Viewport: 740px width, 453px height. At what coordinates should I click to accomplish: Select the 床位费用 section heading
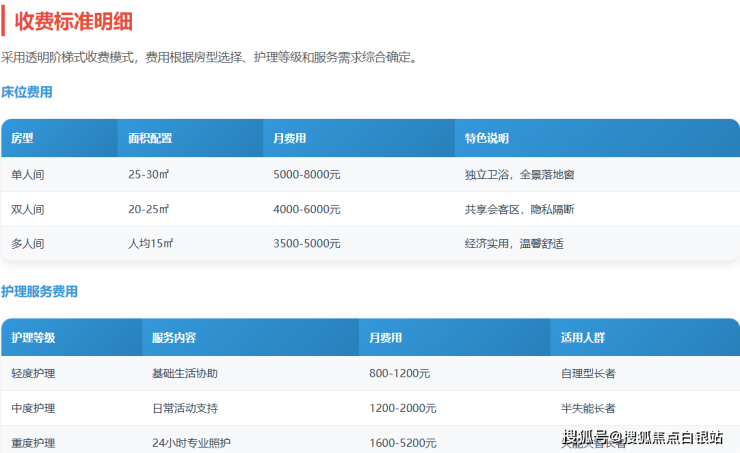click(x=27, y=92)
